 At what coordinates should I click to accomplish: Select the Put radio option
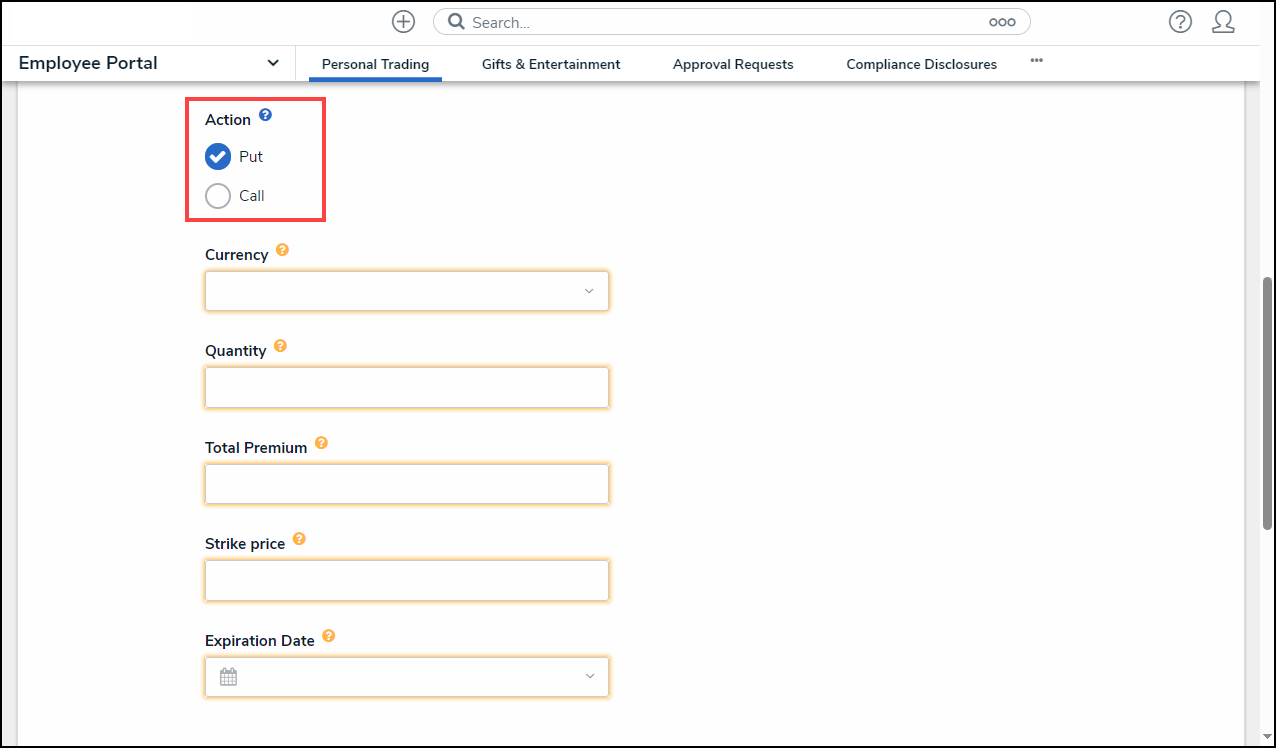[218, 157]
